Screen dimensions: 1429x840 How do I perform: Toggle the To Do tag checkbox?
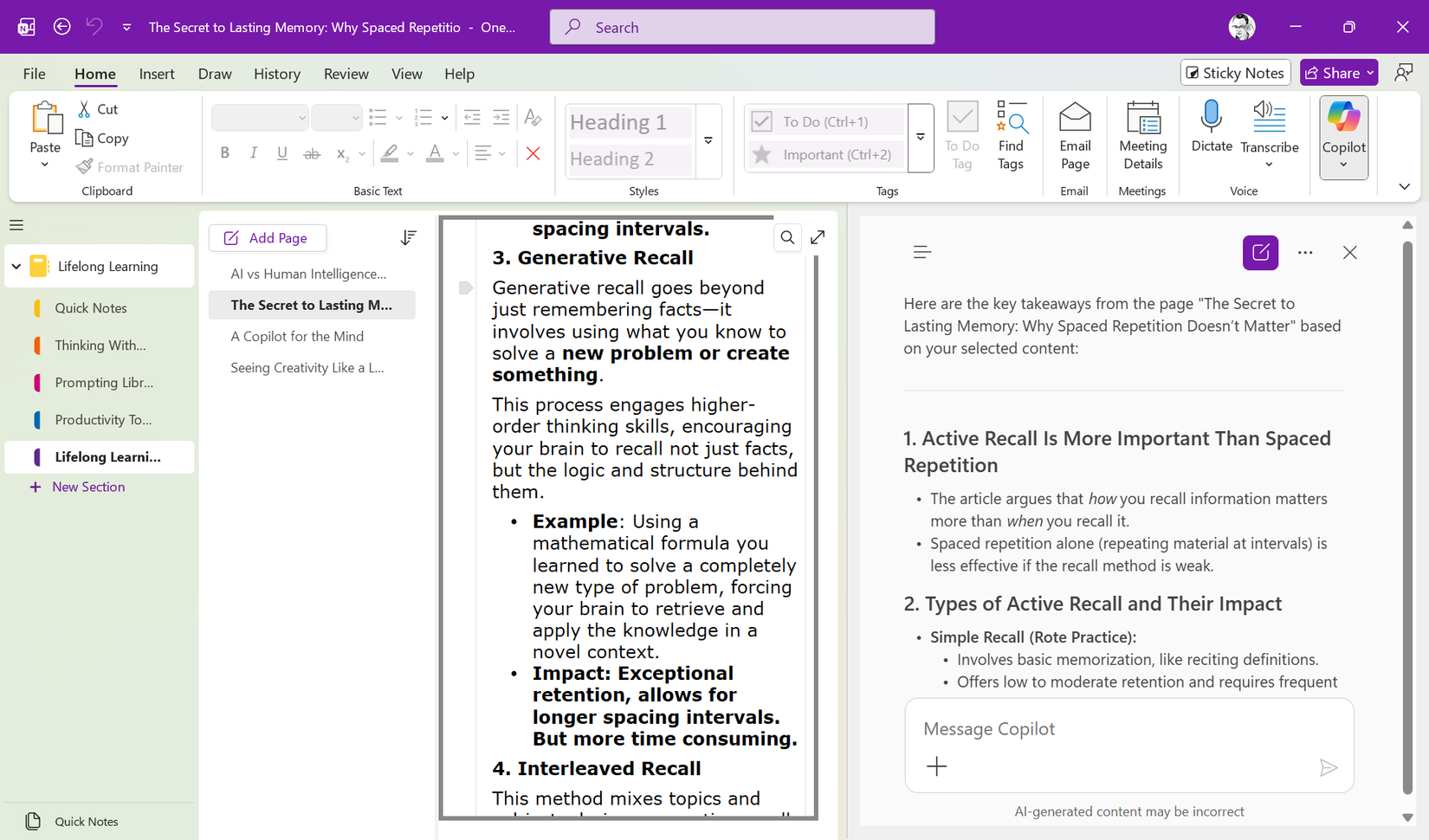coord(762,121)
